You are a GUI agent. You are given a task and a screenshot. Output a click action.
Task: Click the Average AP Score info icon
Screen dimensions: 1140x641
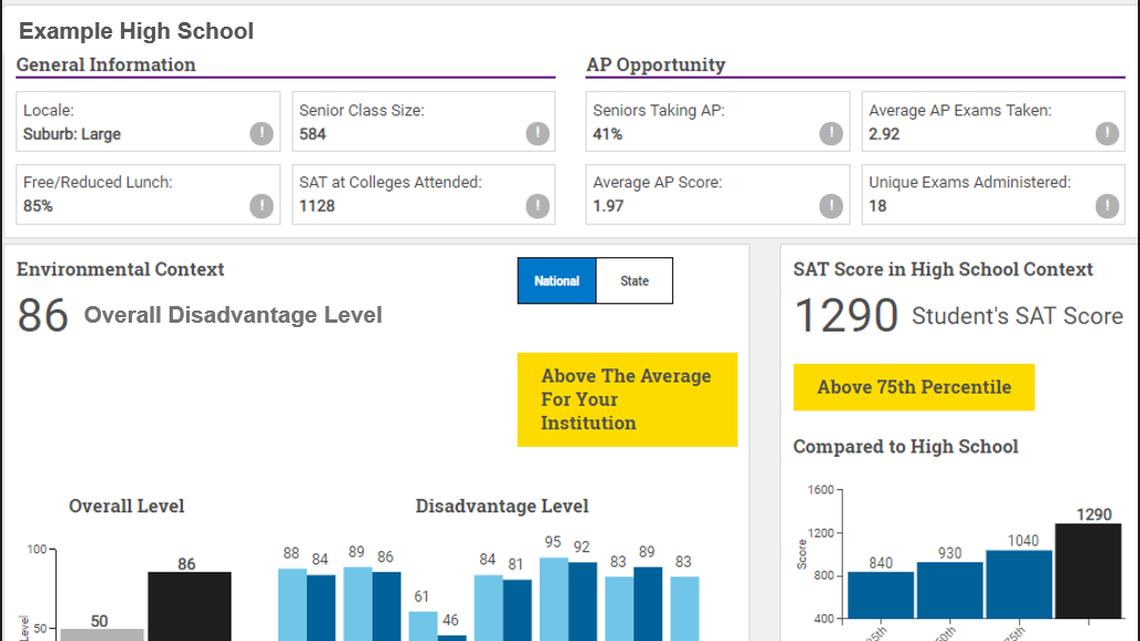[x=831, y=206]
